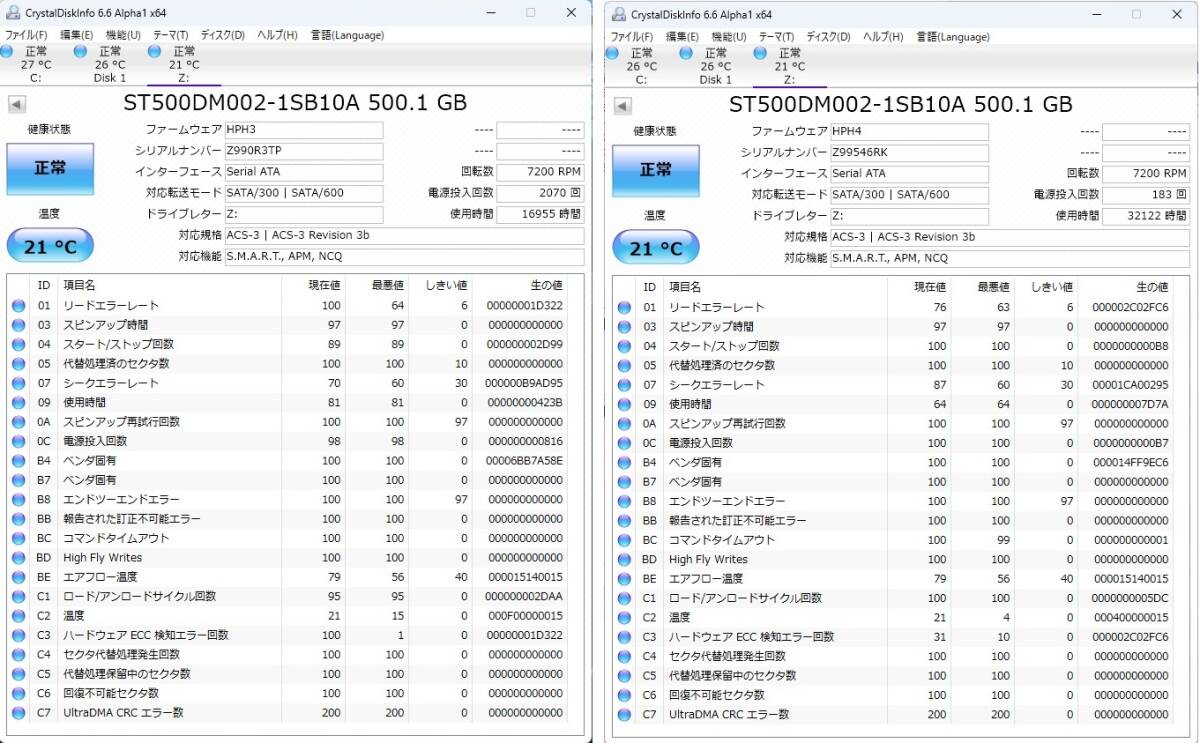The image size is (1200, 743).
Task: Click the CrystalDiskInfo application icon in title bar
Action: click(x=13, y=13)
